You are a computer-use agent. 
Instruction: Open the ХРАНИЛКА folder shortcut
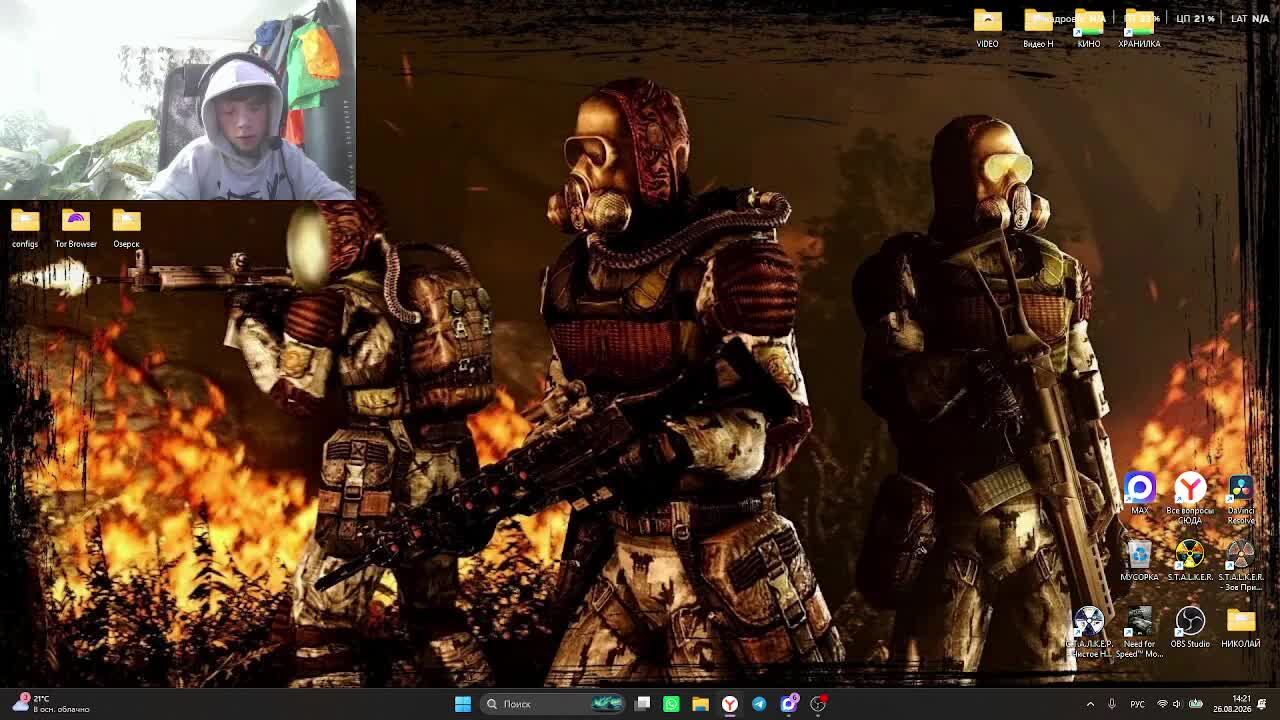click(1139, 28)
